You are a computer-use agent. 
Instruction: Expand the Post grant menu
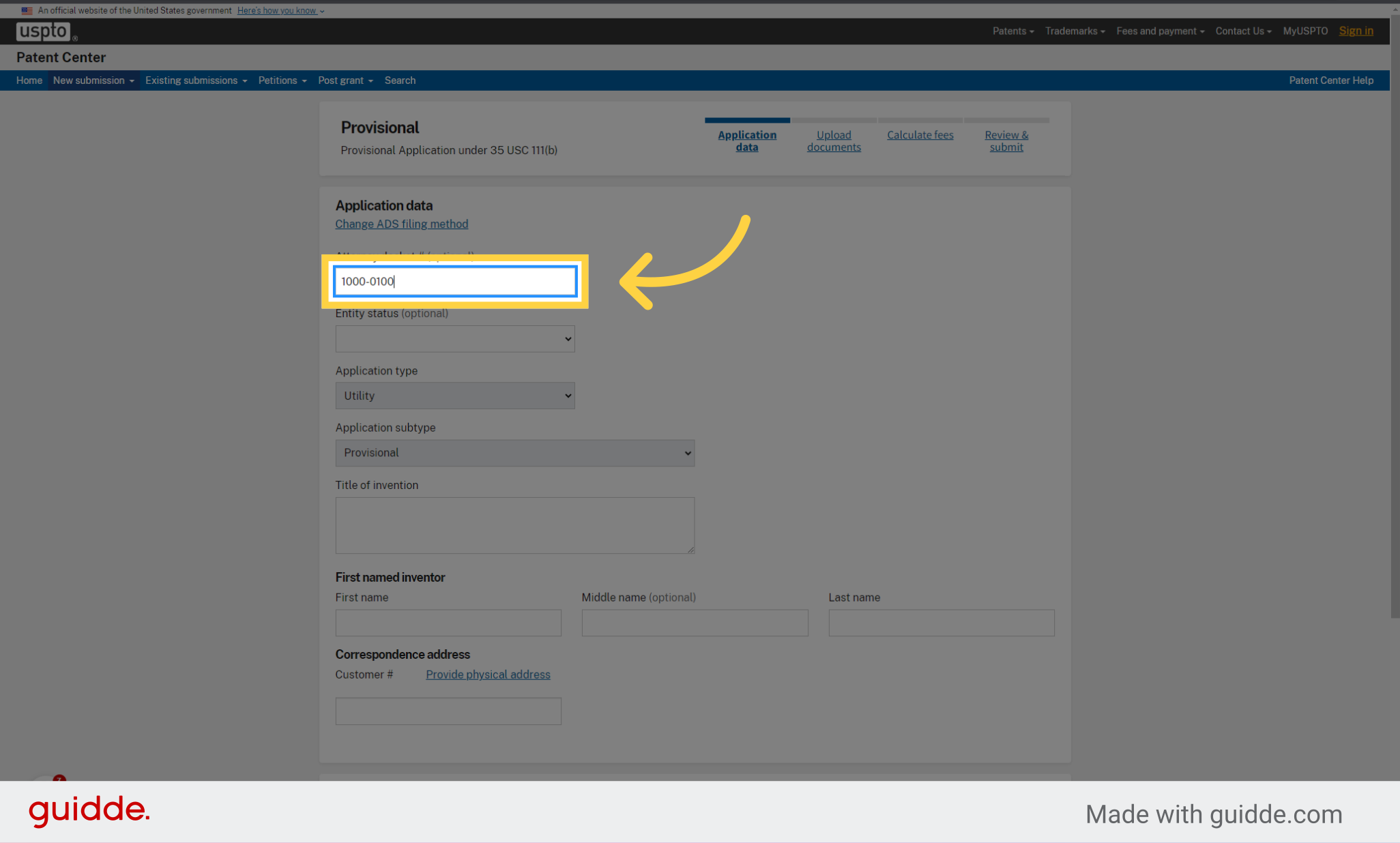[x=345, y=80]
